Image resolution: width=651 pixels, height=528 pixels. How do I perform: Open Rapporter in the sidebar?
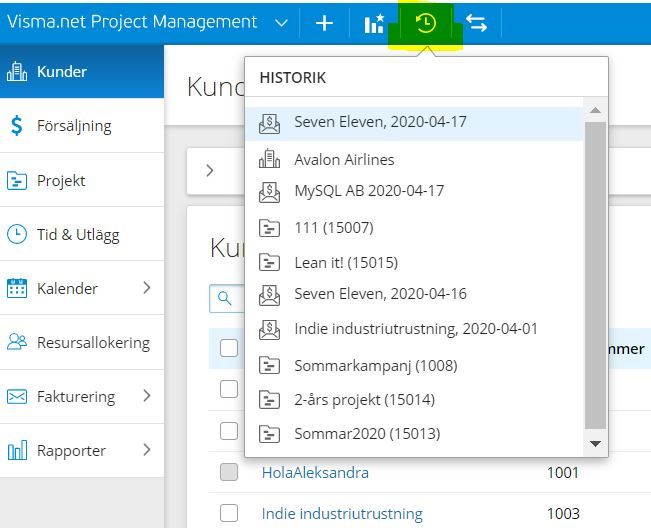82,450
